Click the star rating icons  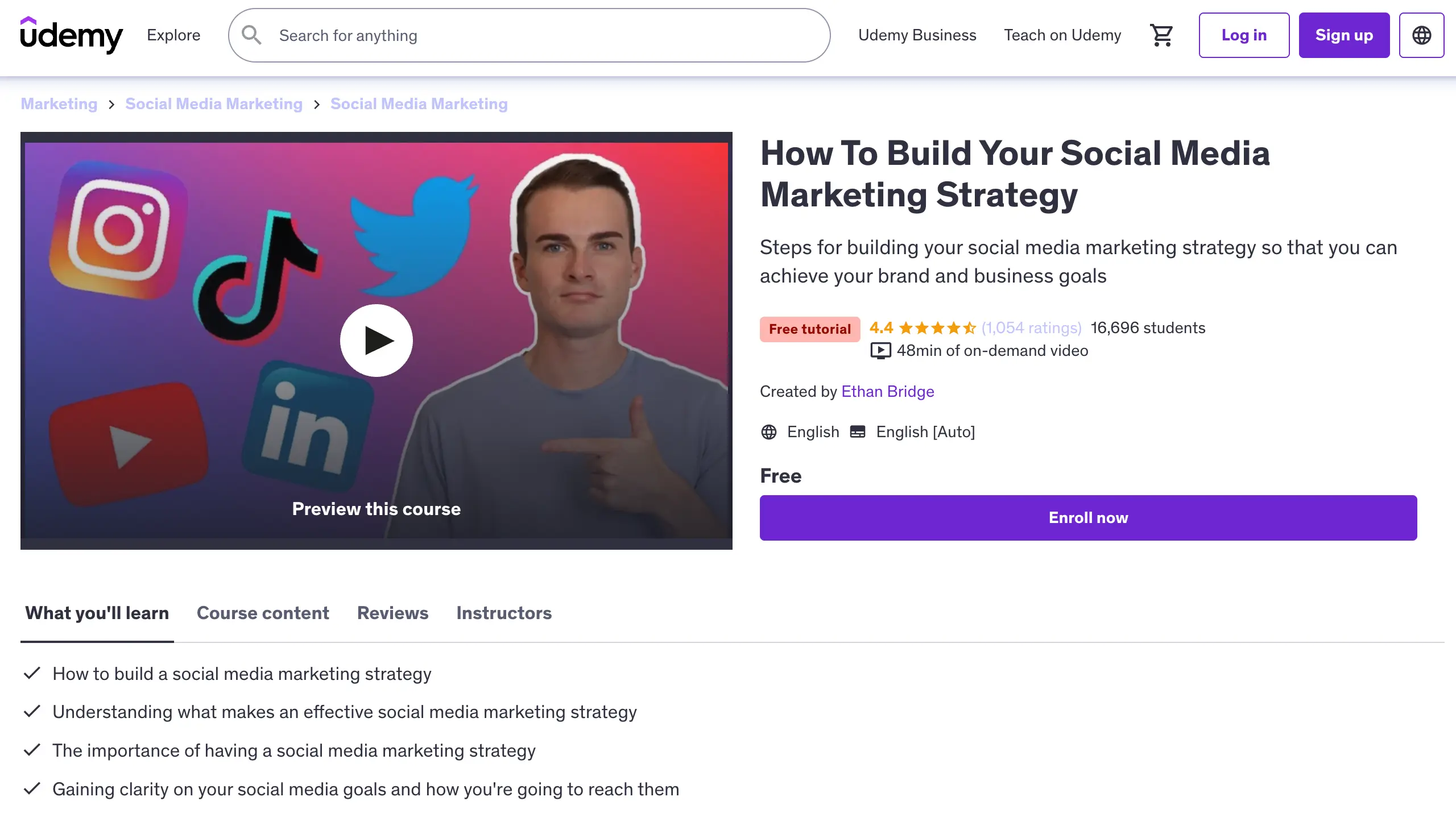pyautogui.click(x=937, y=329)
